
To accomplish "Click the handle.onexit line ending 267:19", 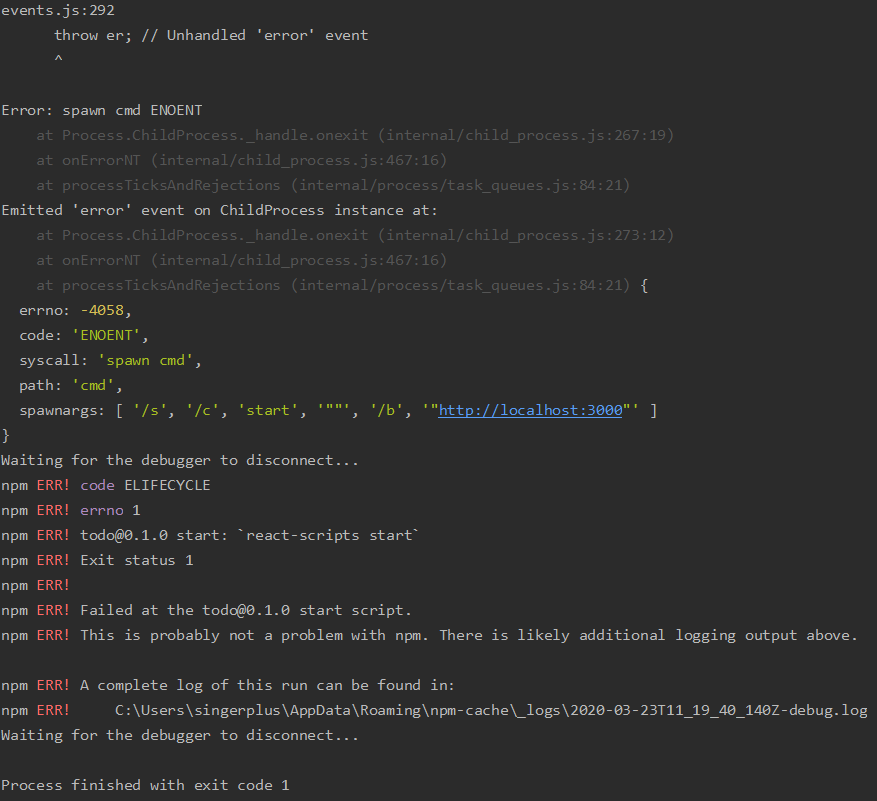I will pos(355,135).
